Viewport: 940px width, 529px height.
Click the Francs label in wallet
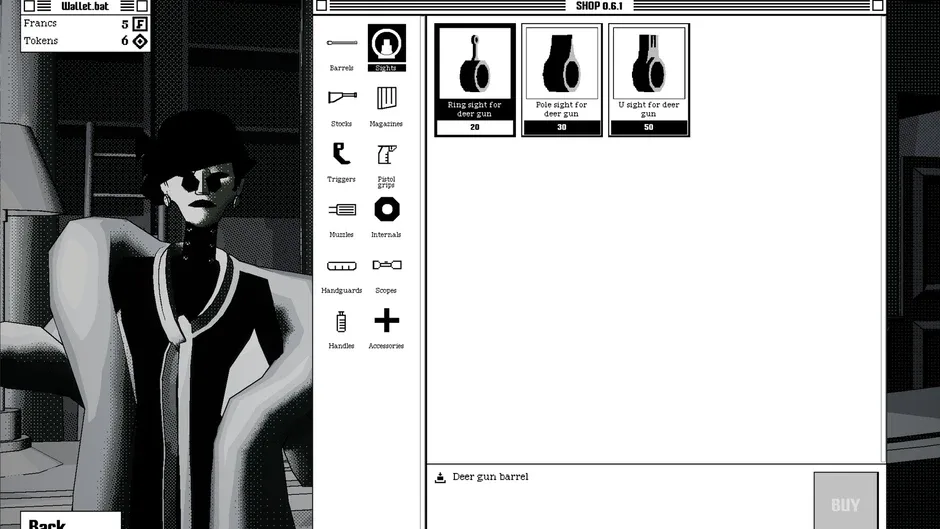tap(40, 23)
